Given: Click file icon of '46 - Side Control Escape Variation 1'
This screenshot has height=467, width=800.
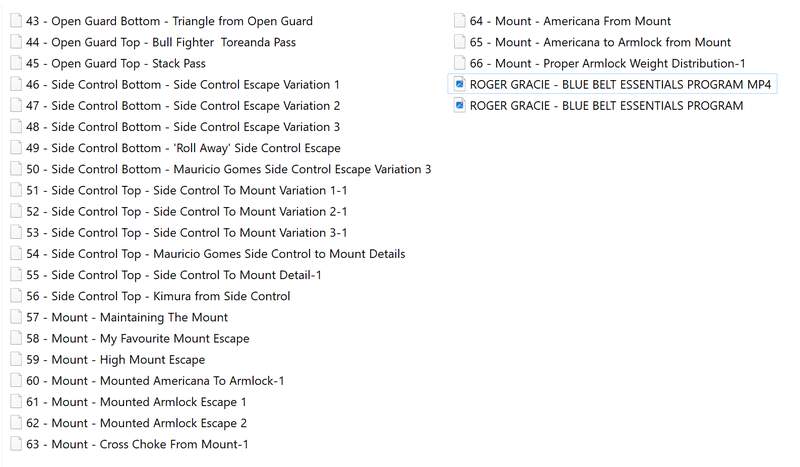Looking at the screenshot, I should 16,85.
